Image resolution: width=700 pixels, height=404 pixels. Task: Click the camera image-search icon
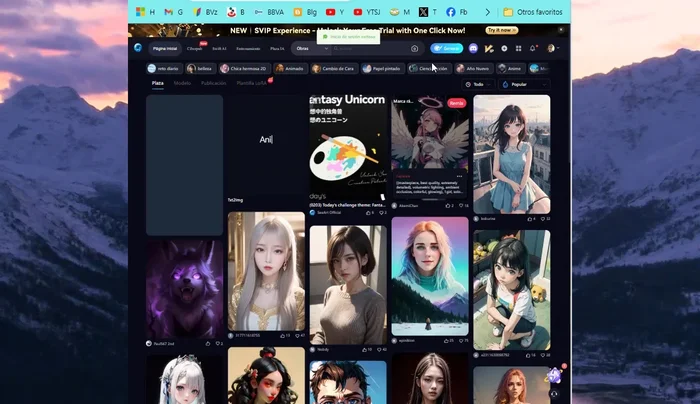[415, 48]
